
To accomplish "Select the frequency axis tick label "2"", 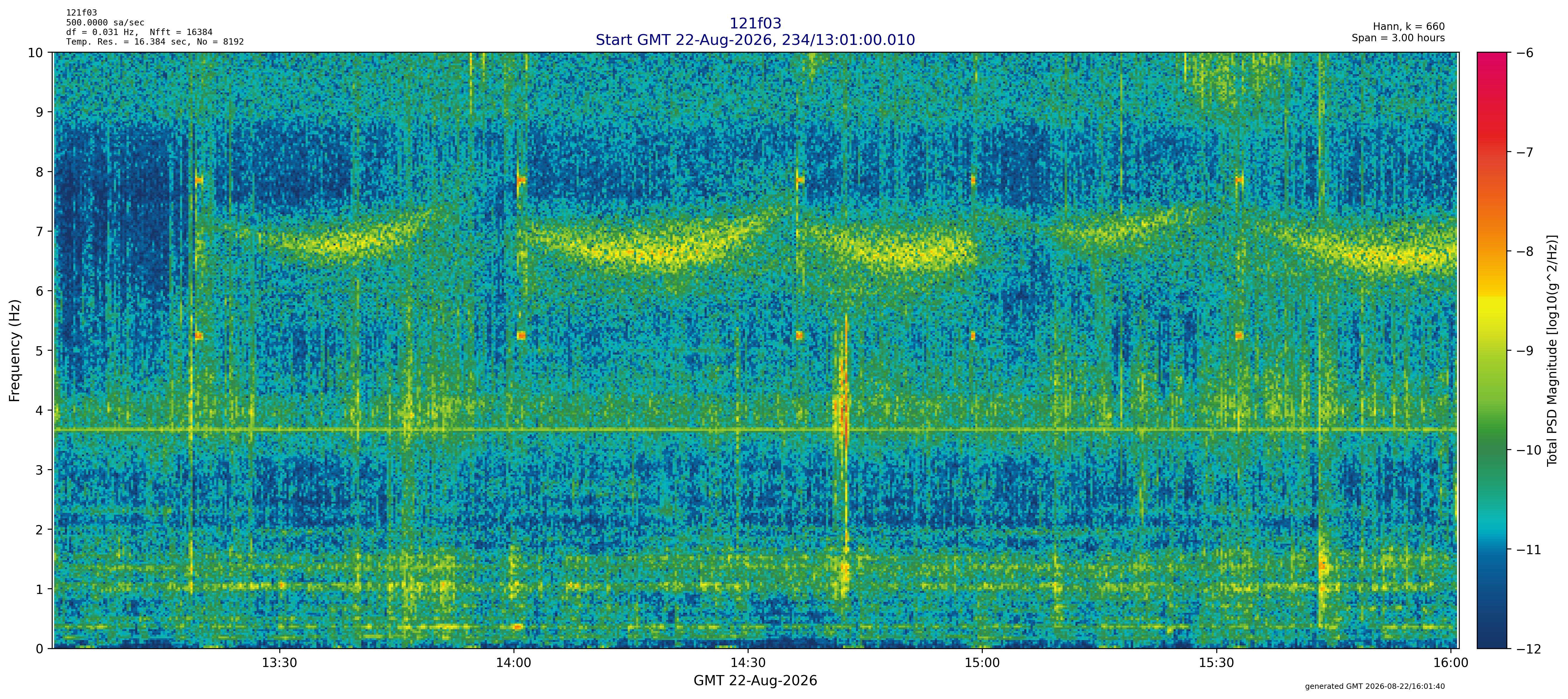I will coord(39,530).
